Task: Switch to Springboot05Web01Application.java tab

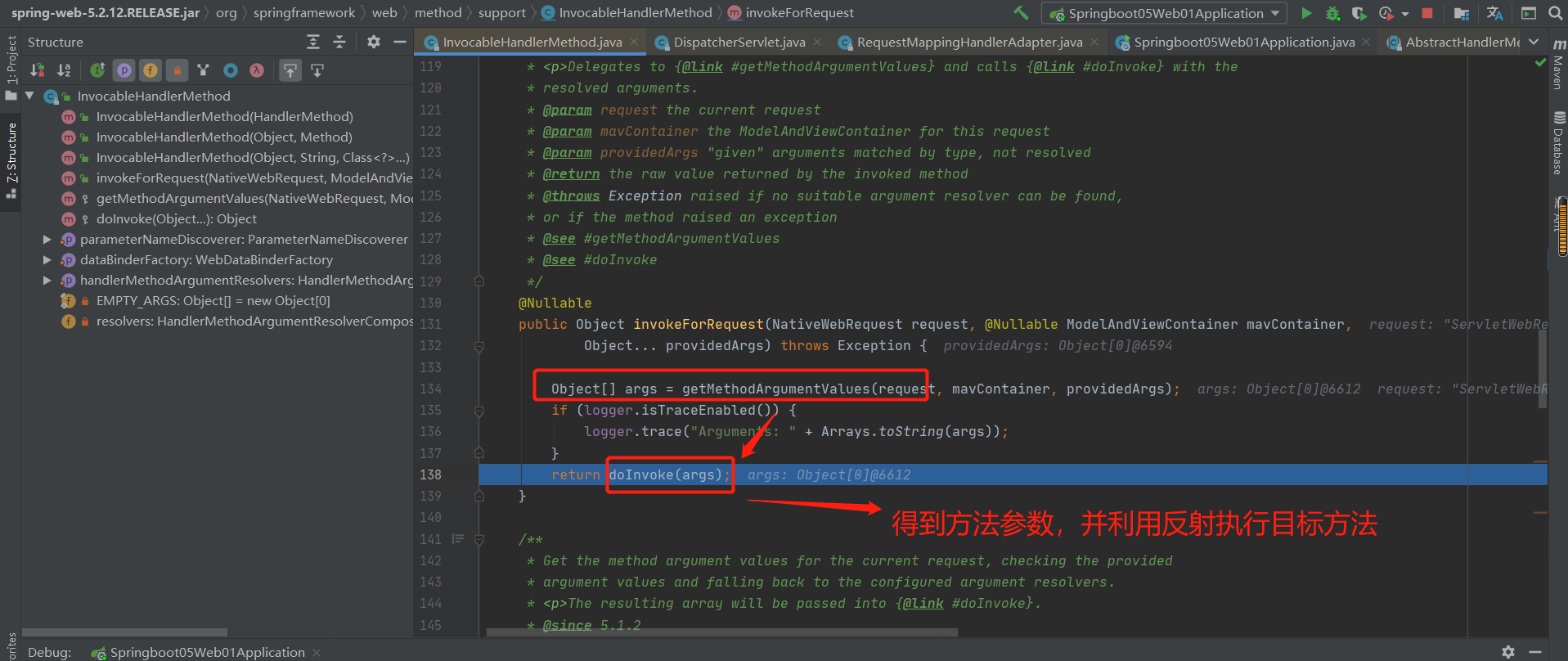Action: point(1244,42)
